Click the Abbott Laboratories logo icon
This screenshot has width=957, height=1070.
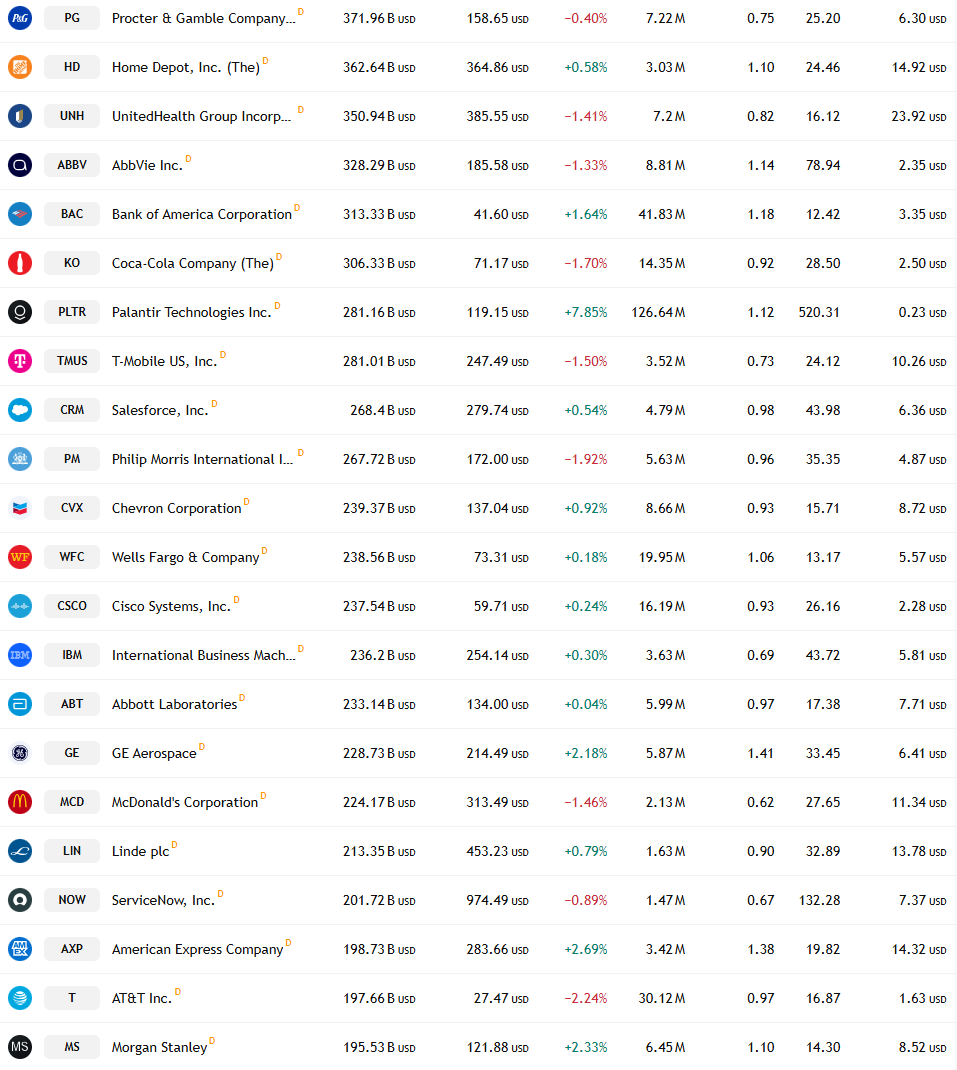20,704
